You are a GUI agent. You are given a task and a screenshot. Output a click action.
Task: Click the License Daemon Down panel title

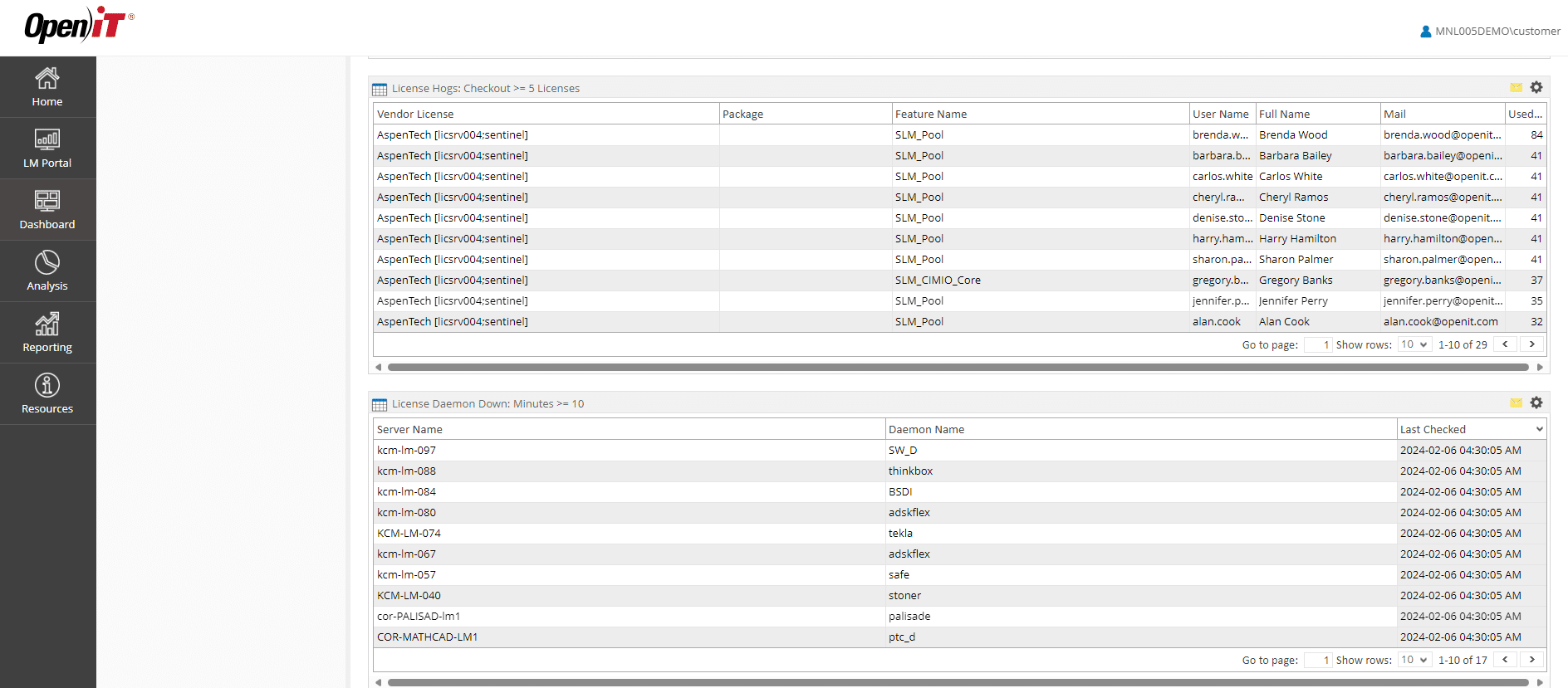point(488,403)
